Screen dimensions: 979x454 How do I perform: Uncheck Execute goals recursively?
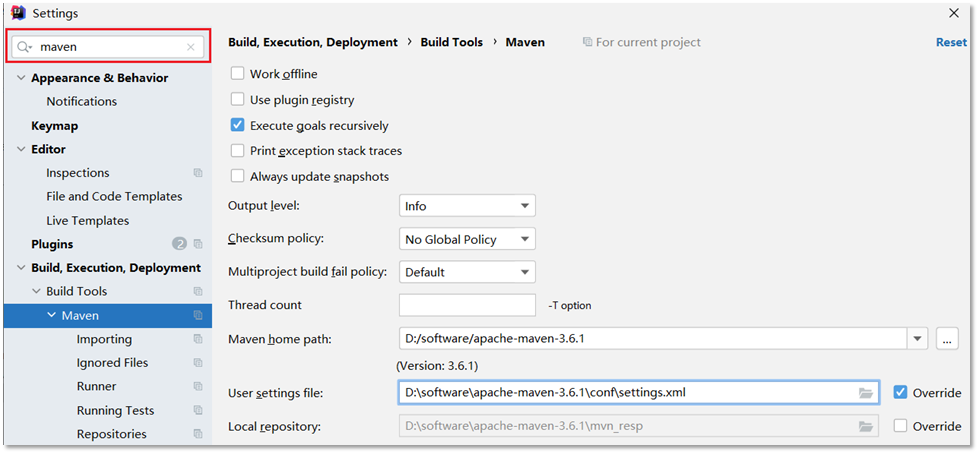[x=238, y=126]
